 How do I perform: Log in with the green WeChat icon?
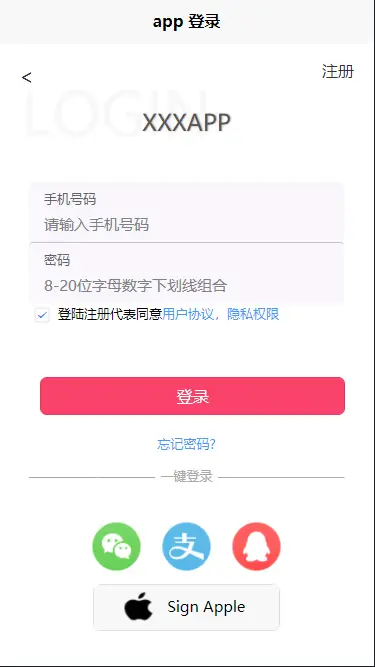(x=116, y=546)
